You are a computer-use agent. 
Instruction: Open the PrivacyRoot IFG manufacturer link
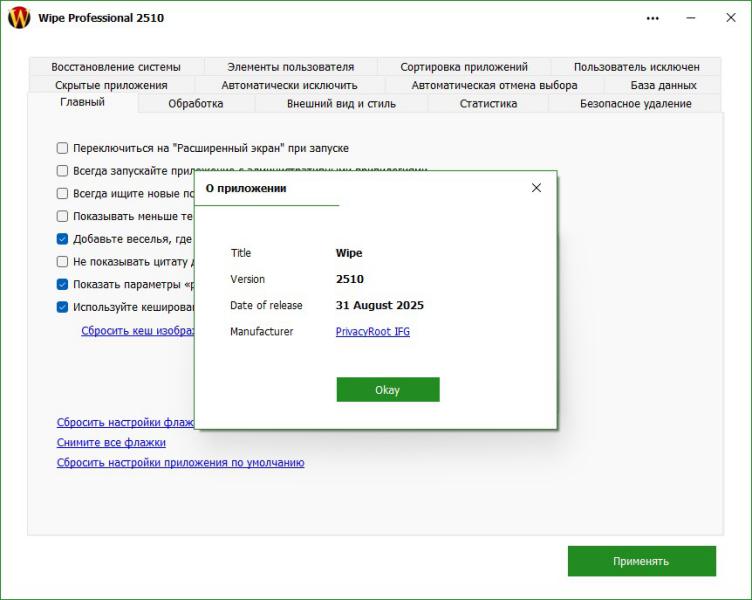point(373,331)
